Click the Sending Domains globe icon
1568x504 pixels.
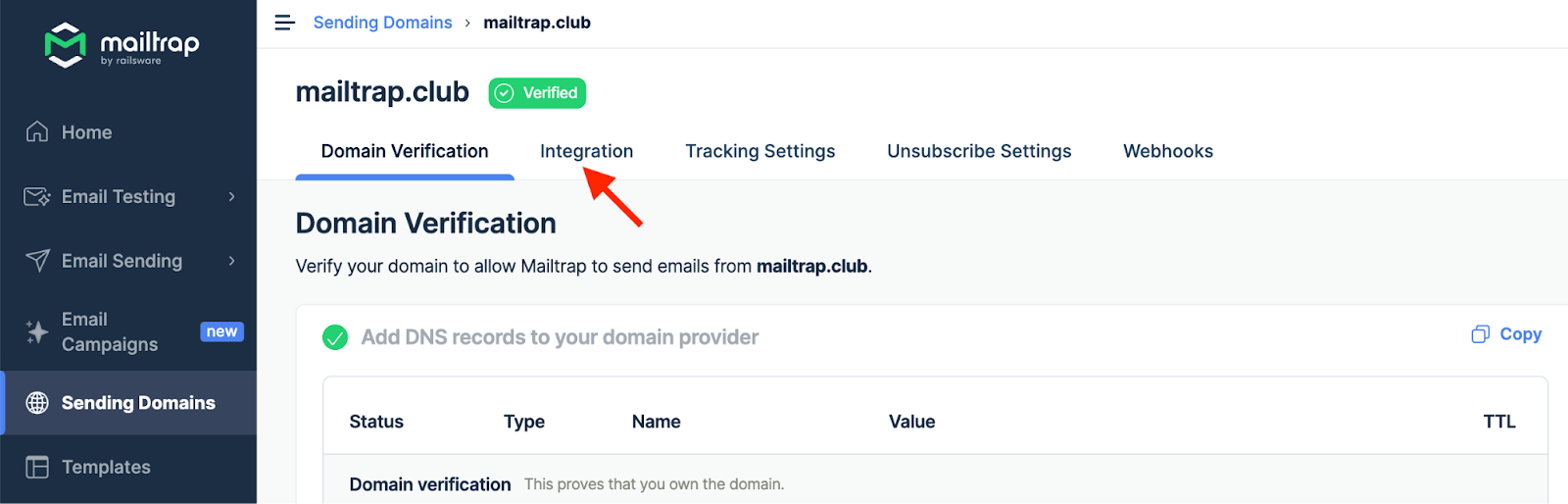(37, 403)
